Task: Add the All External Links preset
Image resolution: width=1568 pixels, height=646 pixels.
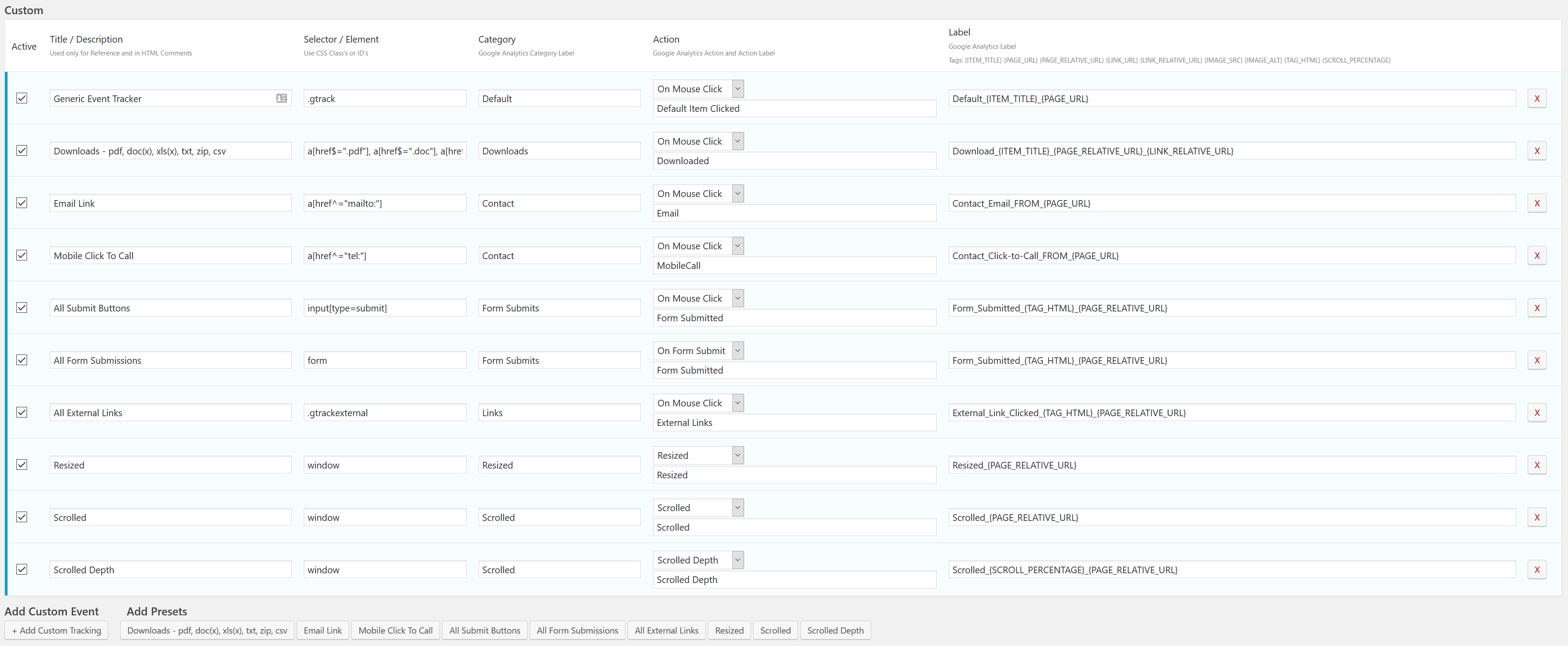Action: coord(666,630)
